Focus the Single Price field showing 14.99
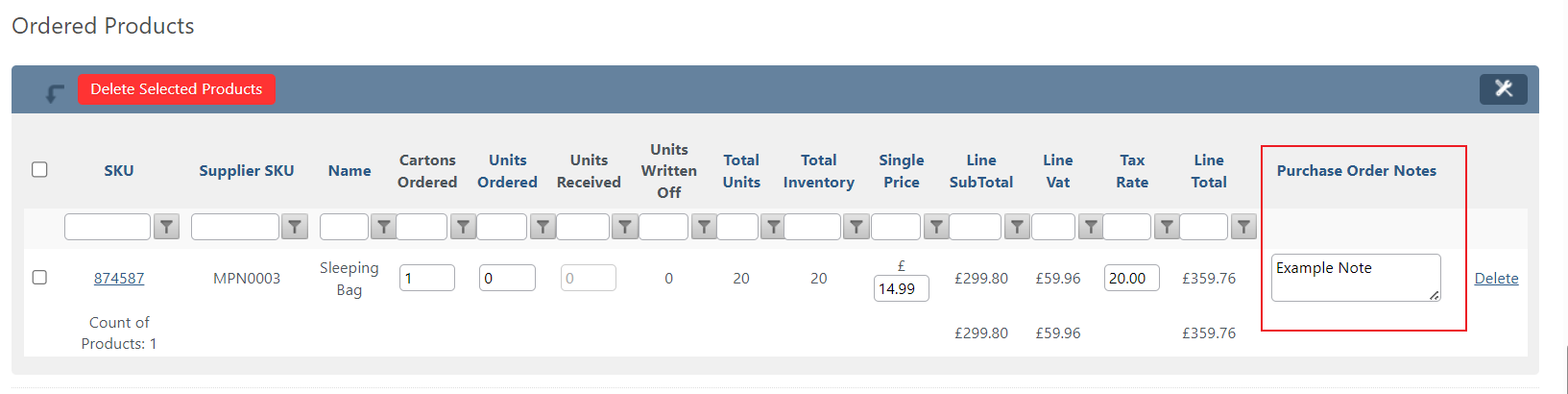Image resolution: width=1568 pixels, height=394 pixels. pyautogui.click(x=902, y=289)
